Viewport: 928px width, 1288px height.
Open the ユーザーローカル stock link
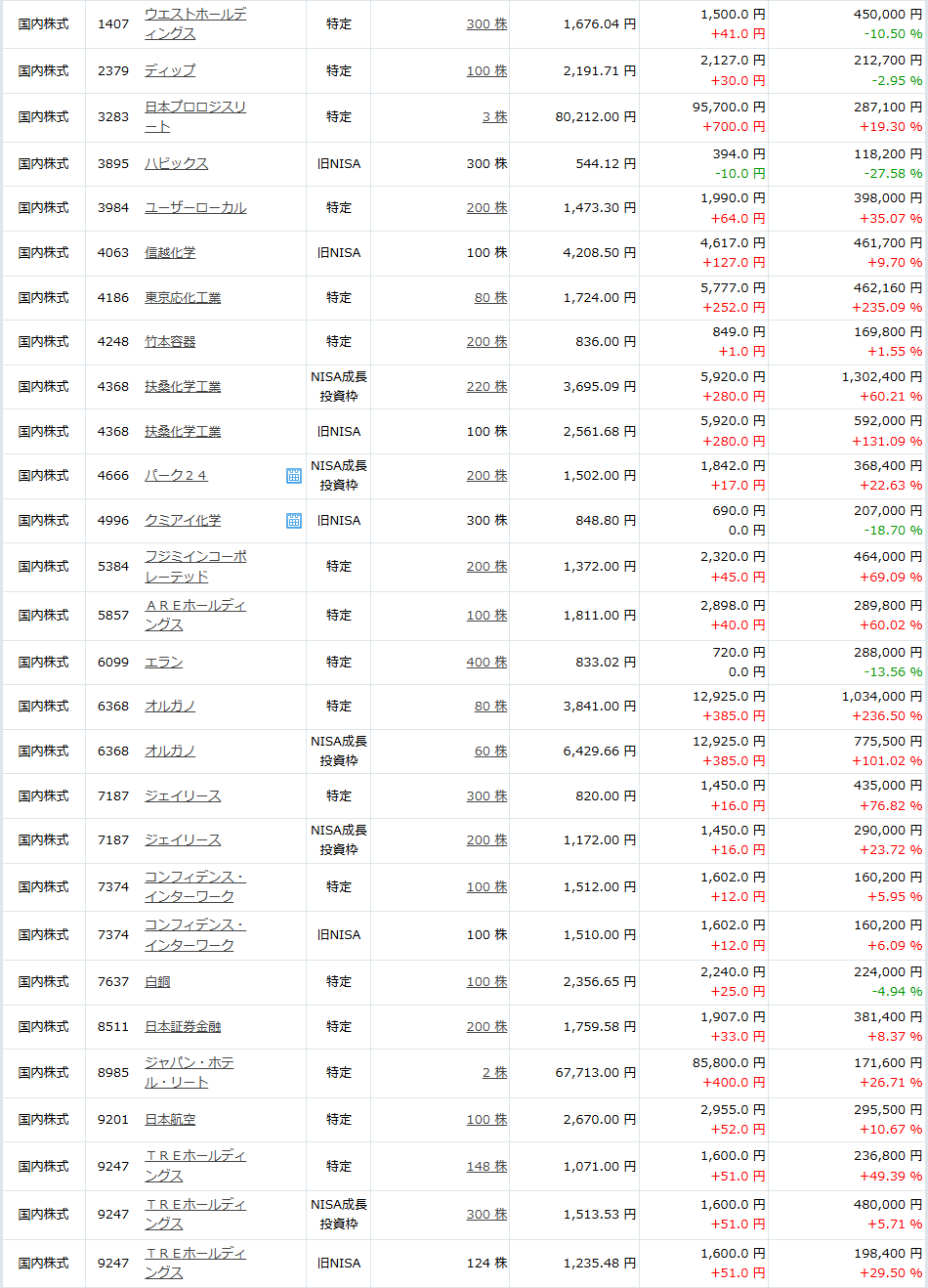coord(195,207)
